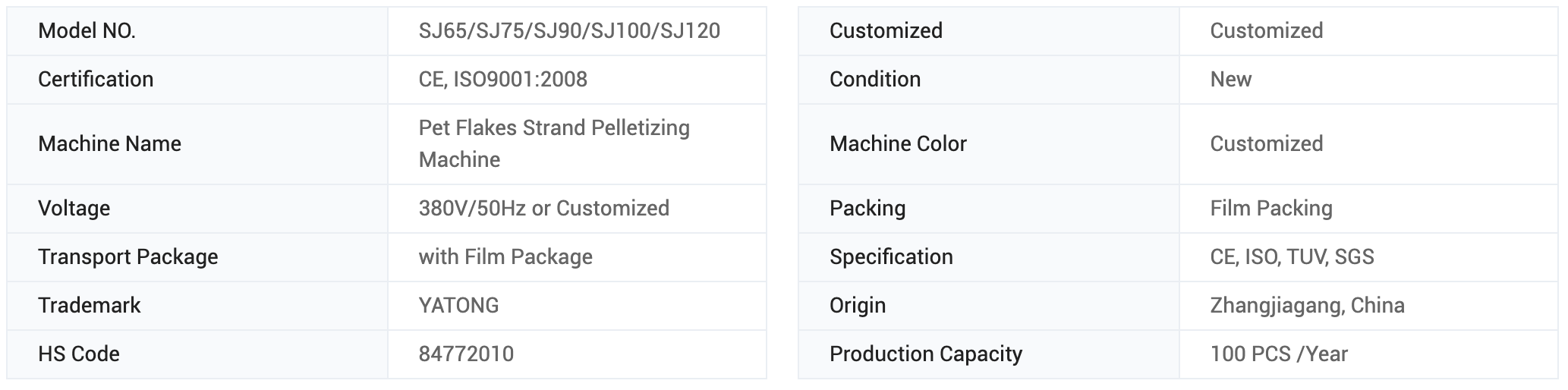Click the Certification label
Viewport: 1568px width, 390px height.
96,80
